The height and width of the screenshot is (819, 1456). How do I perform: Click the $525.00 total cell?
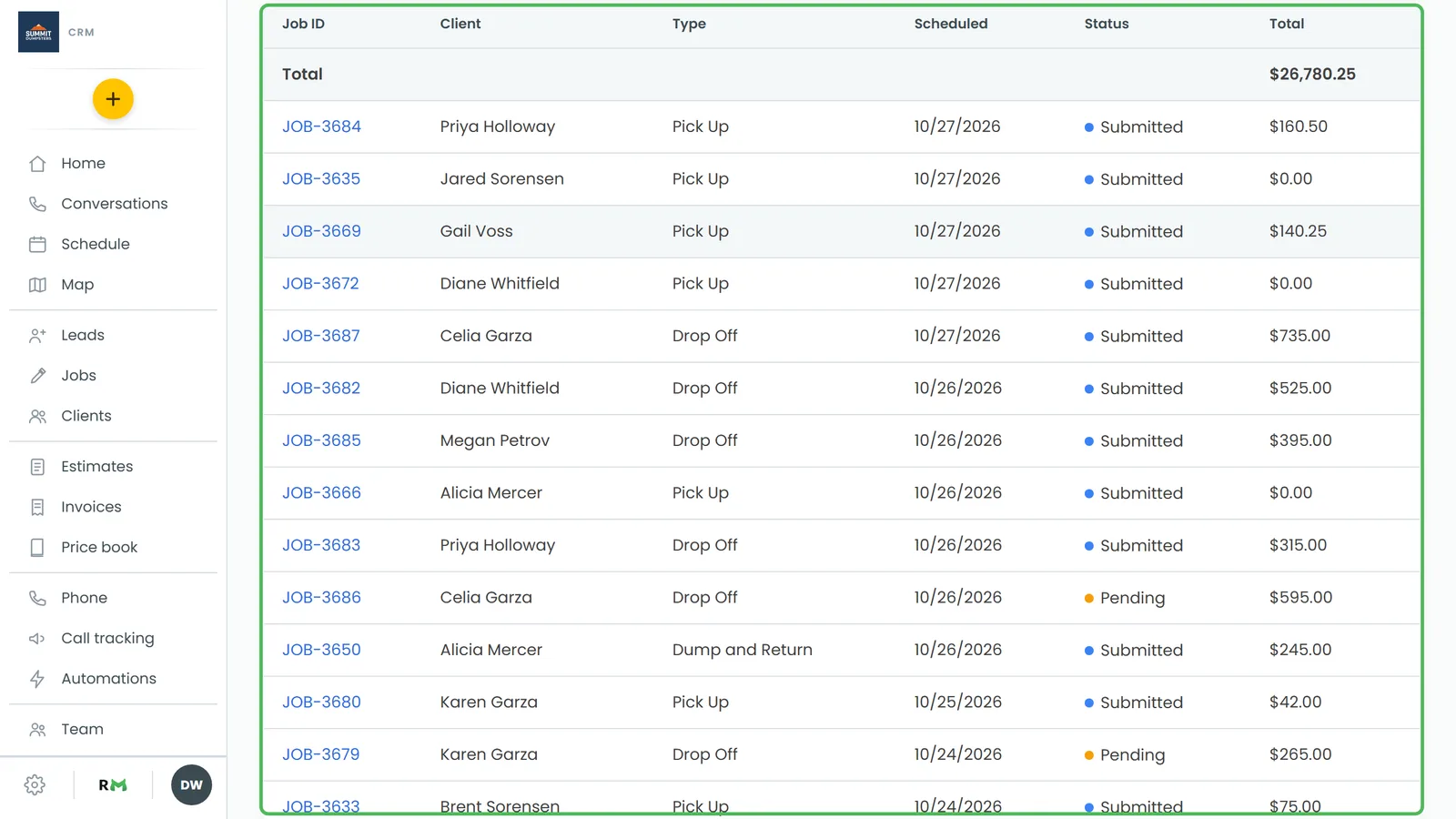point(1300,389)
